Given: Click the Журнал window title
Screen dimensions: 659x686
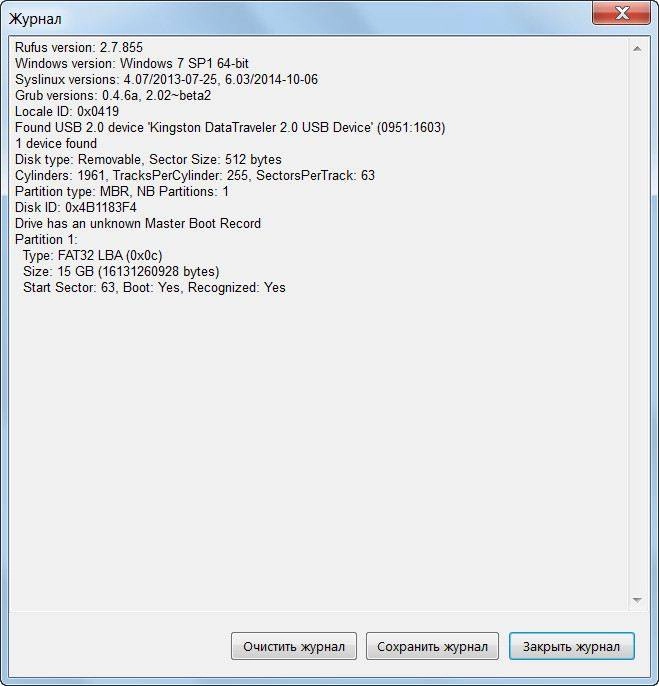Looking at the screenshot, I should [x=35, y=19].
